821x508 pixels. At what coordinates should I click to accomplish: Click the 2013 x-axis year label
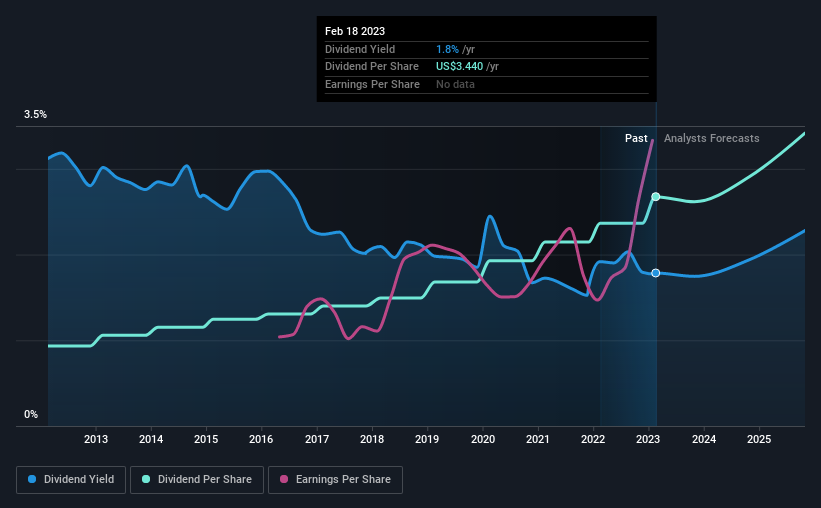(x=96, y=439)
